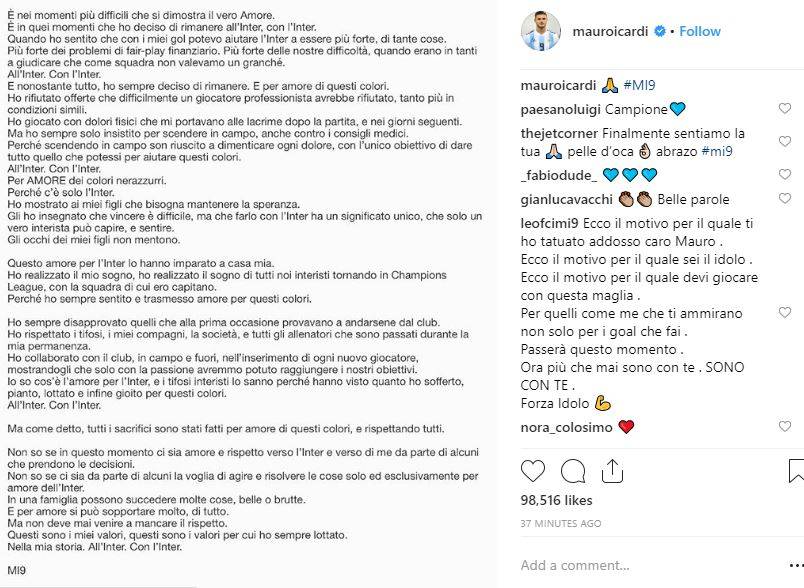The image size is (804, 588).
Task: Click the verified badge next to mauroicardi
Action: point(660,32)
